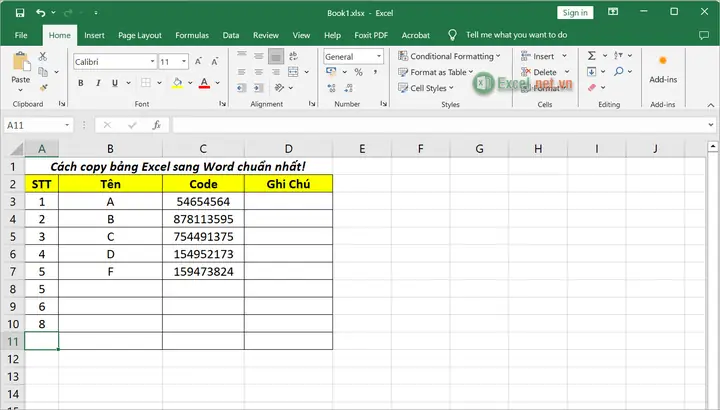Click the Sort & Filter icon
Image resolution: width=720 pixels, height=410 pixels.
(618, 56)
